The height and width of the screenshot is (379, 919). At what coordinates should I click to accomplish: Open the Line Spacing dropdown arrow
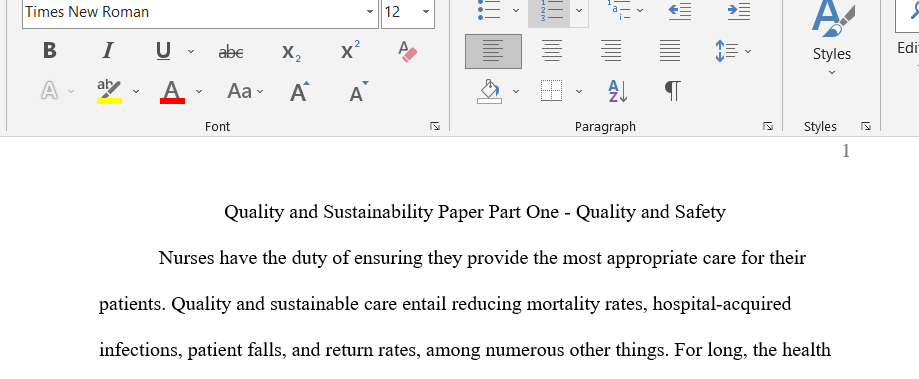click(748, 52)
